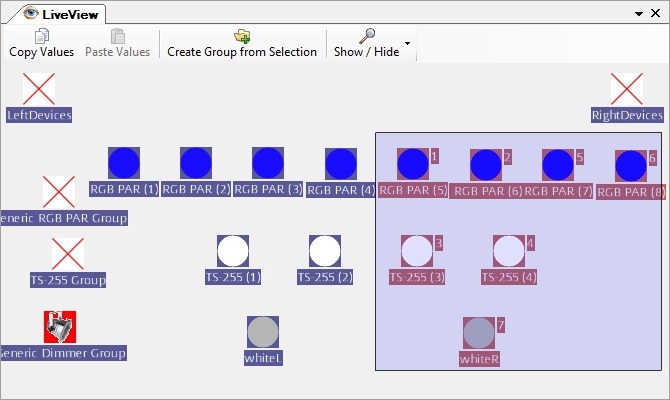Open the Show / Hide dropdown arrow
Screen dimensions: 670x400
(407, 44)
